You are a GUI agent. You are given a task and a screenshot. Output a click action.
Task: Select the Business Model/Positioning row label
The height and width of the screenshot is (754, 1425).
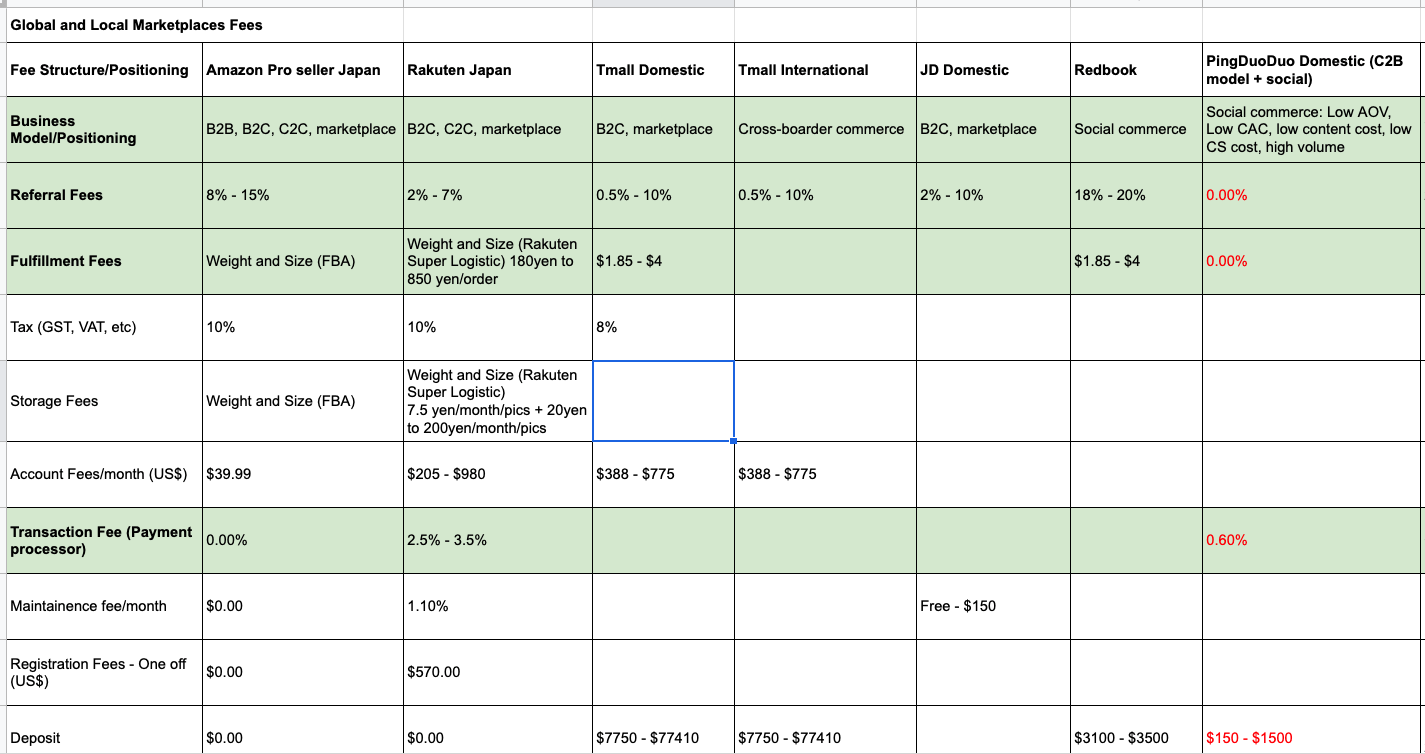[104, 129]
